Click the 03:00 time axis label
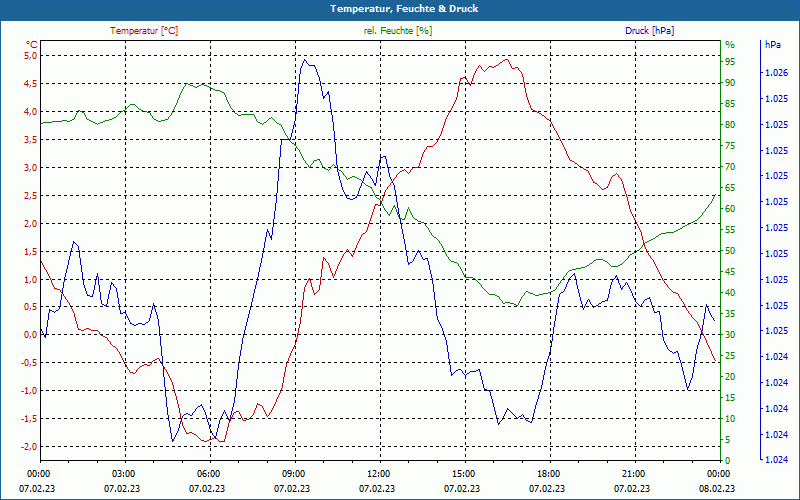The width and height of the screenshot is (800, 500). coord(123,473)
